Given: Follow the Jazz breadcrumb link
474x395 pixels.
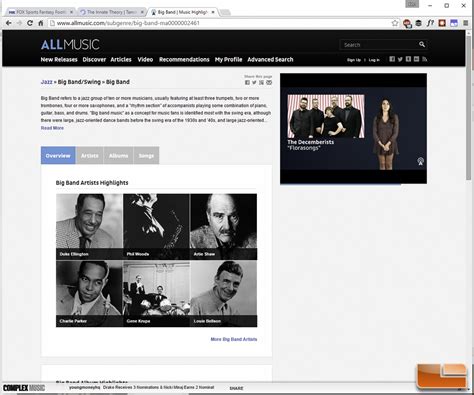Looking at the screenshot, I should (46, 82).
